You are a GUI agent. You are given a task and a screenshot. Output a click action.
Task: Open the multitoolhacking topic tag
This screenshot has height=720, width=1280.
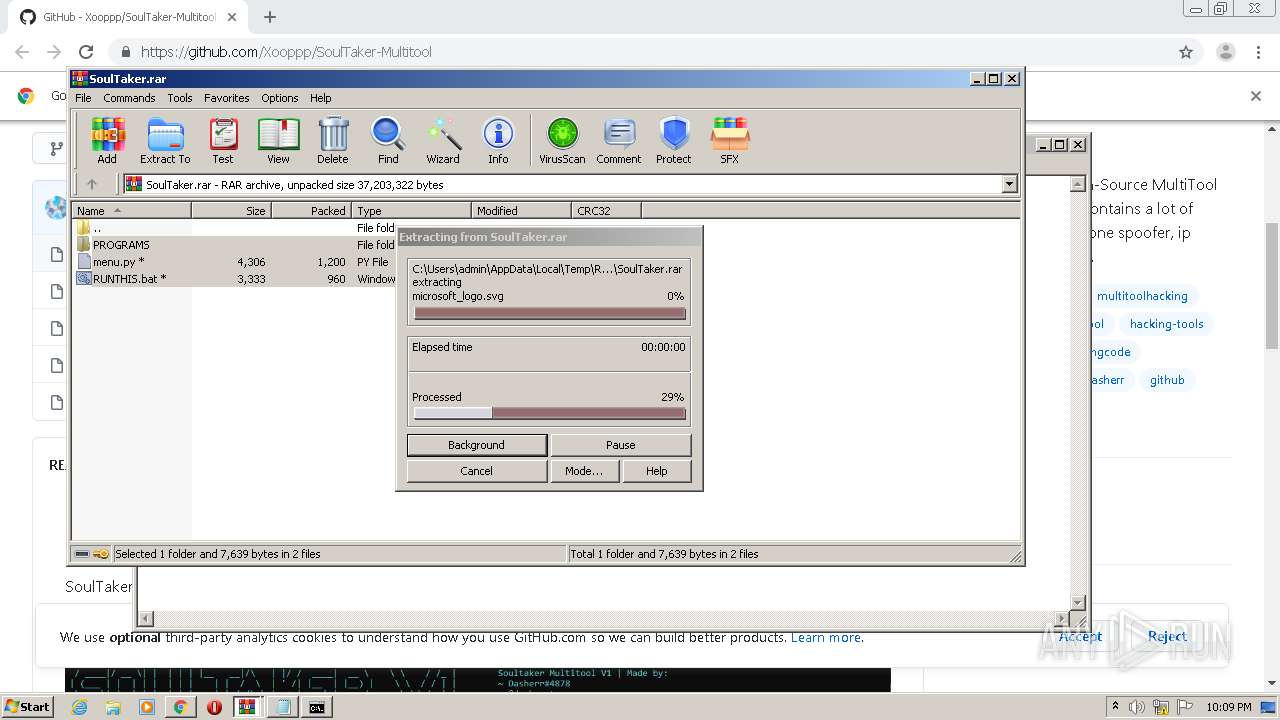[1142, 296]
